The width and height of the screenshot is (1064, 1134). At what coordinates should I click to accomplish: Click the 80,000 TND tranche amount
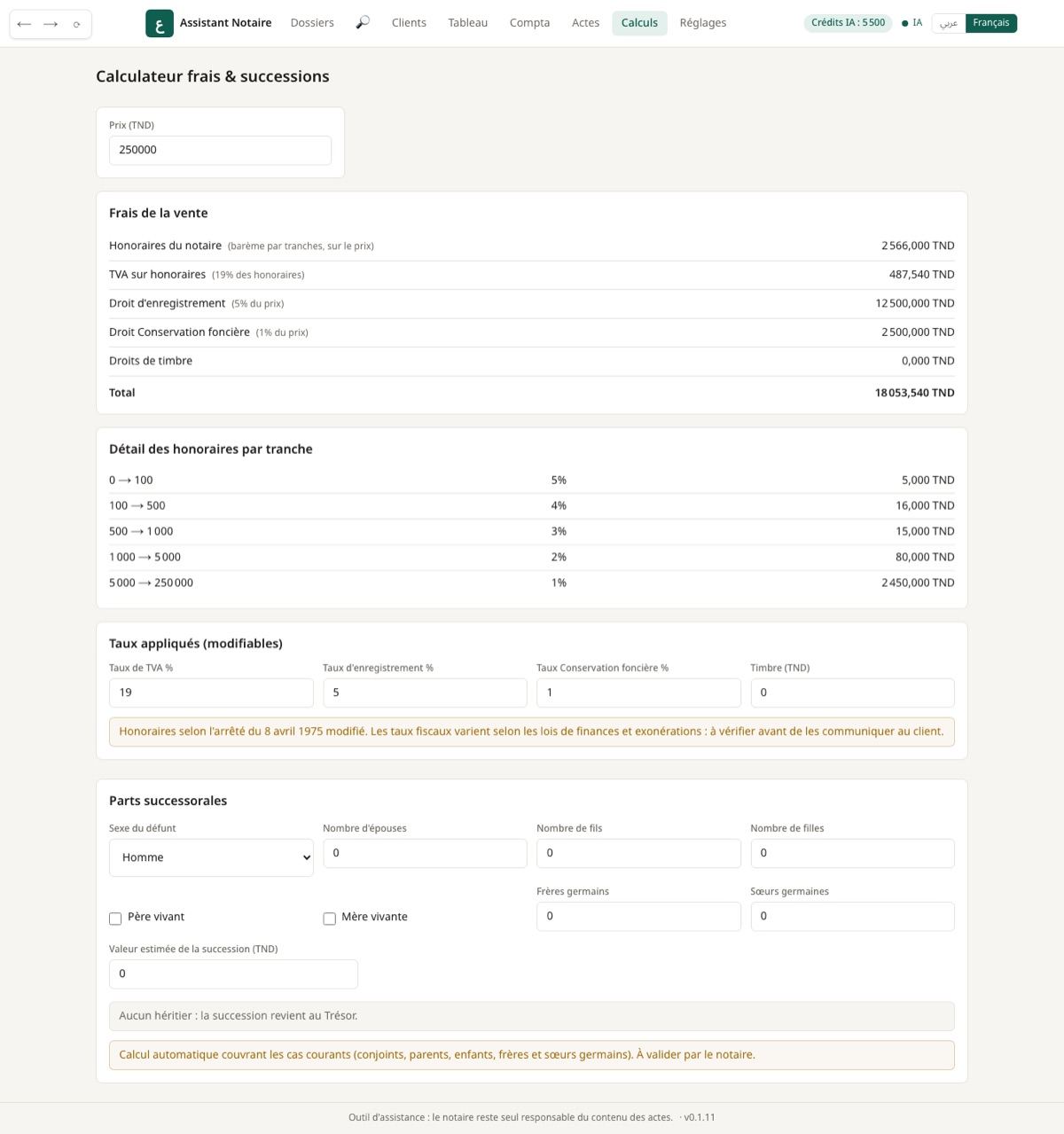tap(925, 558)
